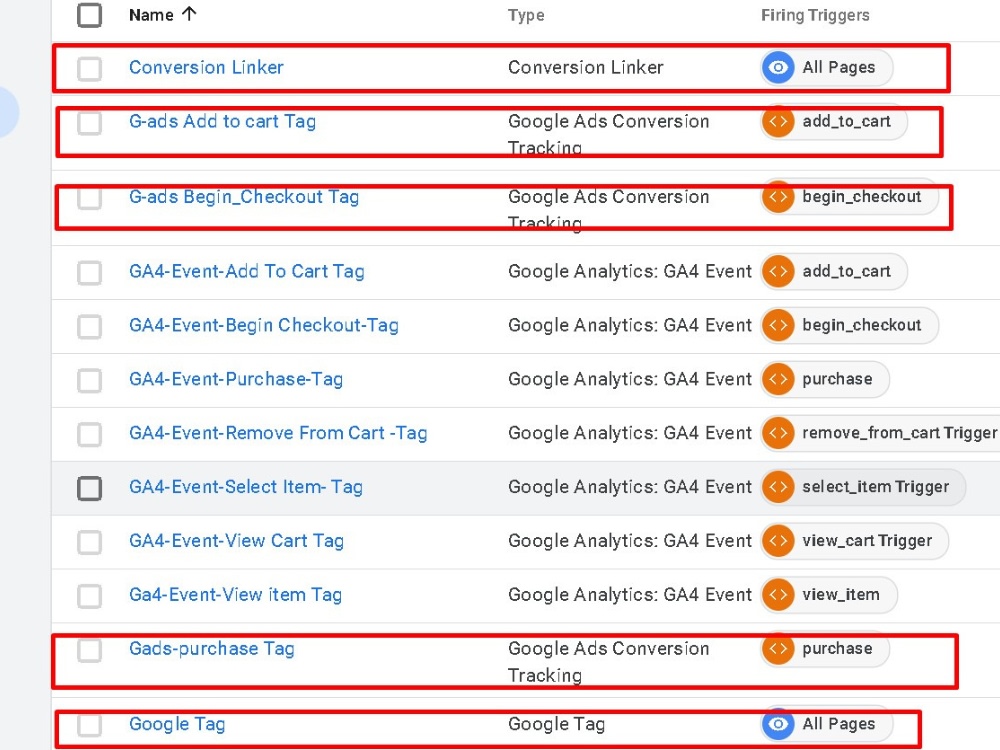Image resolution: width=1000 pixels, height=750 pixels.
Task: Open the remove_from_cart Trigger chip
Action: (880, 433)
